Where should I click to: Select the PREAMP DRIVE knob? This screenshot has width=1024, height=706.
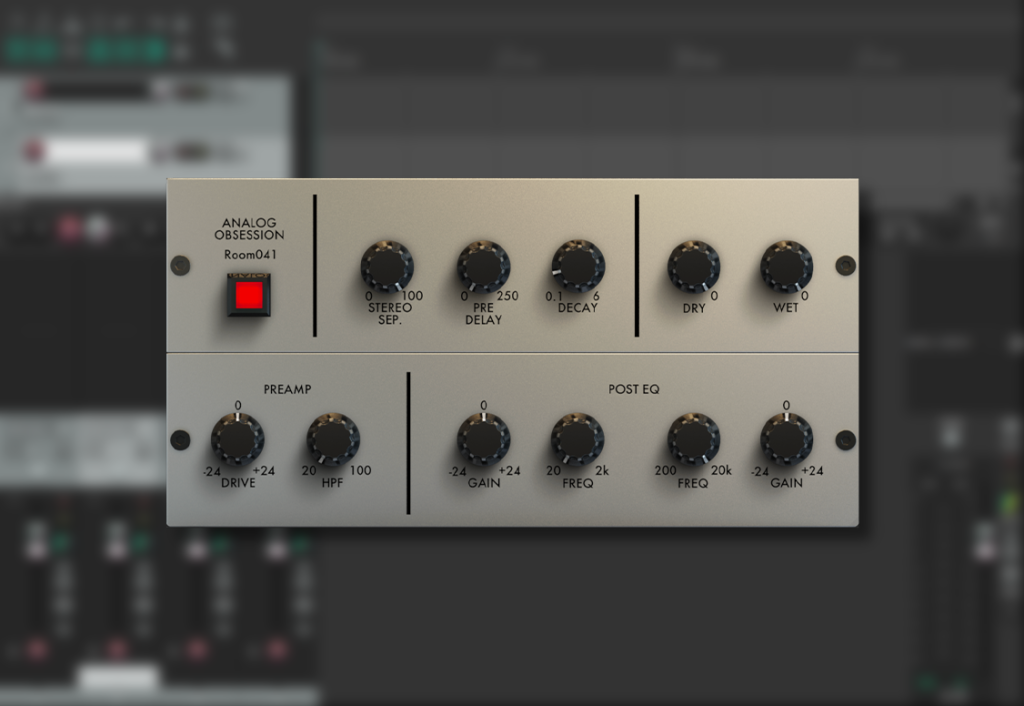tap(238, 440)
